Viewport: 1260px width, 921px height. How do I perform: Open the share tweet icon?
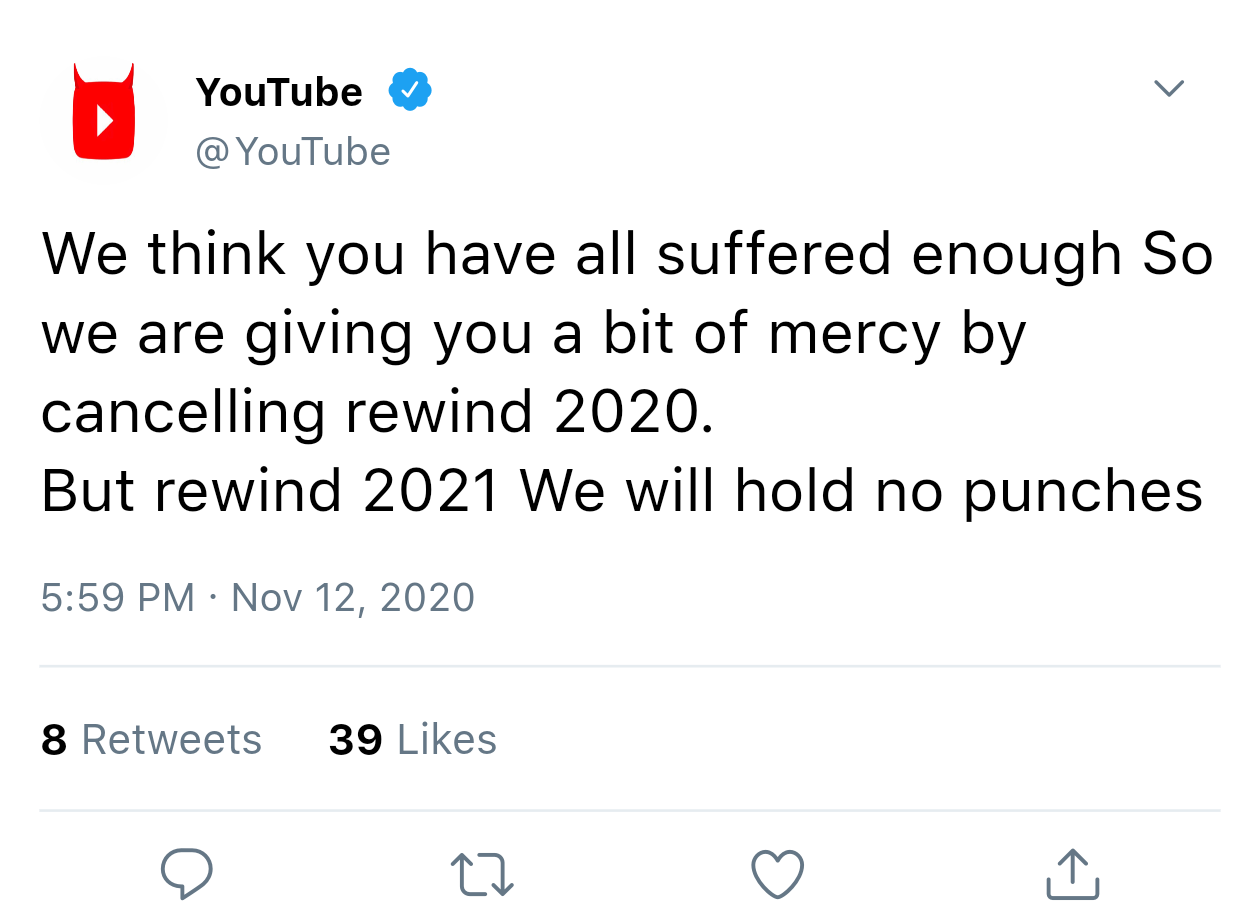1072,874
